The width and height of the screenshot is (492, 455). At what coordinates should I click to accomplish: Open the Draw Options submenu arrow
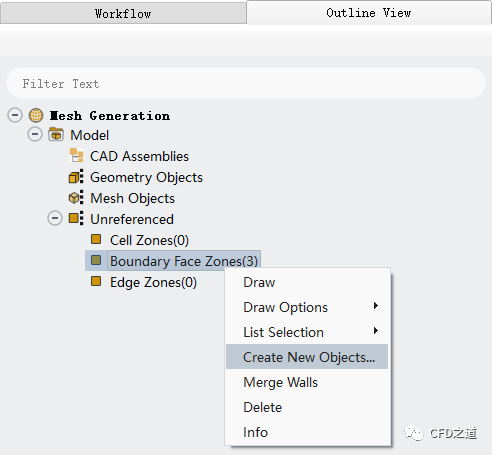pyautogui.click(x=376, y=306)
